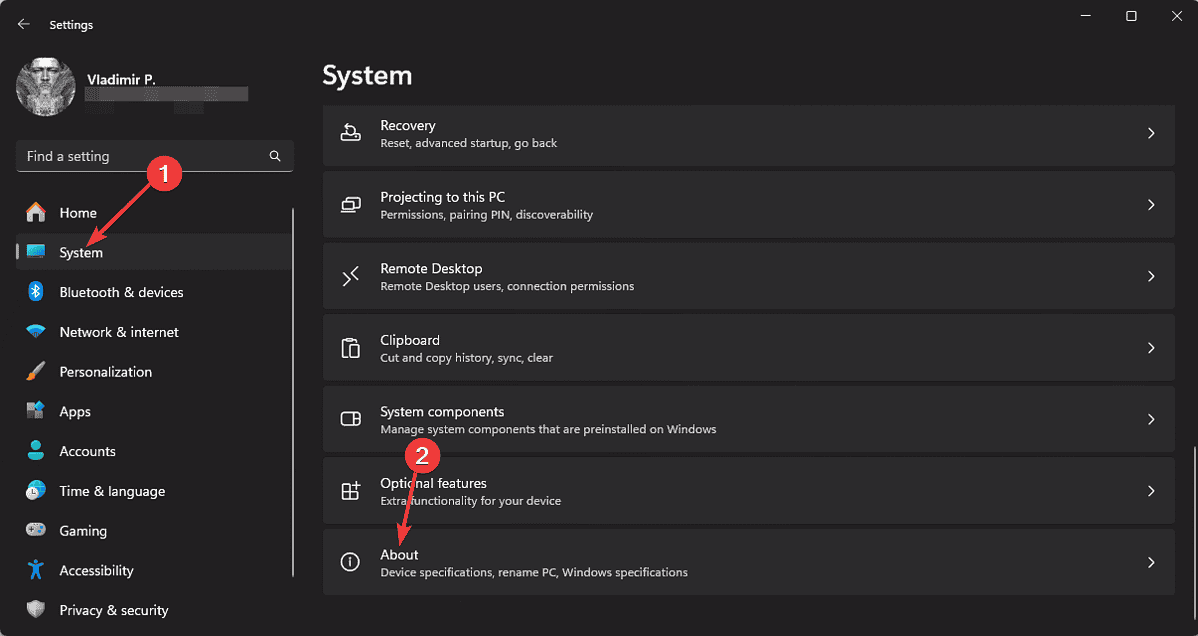Expand the Projecting to this PC chevron
1198x636 pixels.
(x=1151, y=204)
